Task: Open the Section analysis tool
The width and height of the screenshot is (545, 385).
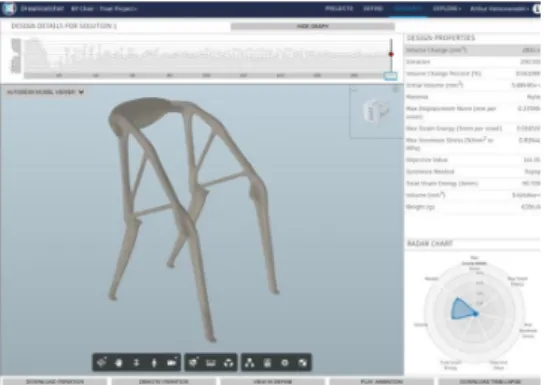Action: [x=193, y=363]
